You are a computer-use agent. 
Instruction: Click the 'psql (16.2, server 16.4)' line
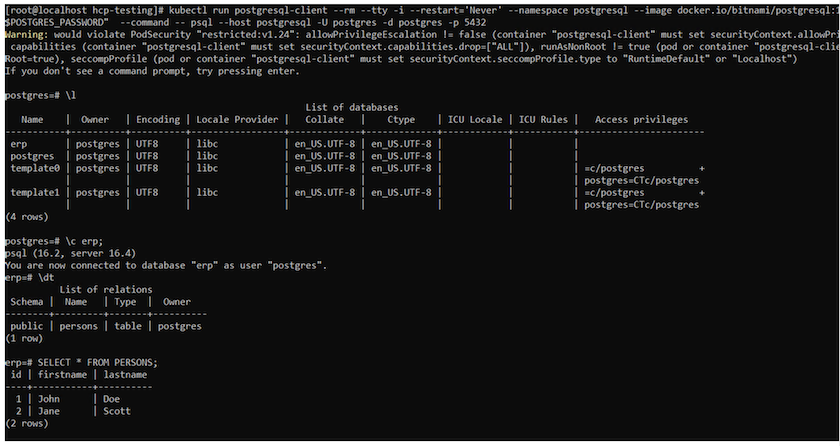coord(70,253)
